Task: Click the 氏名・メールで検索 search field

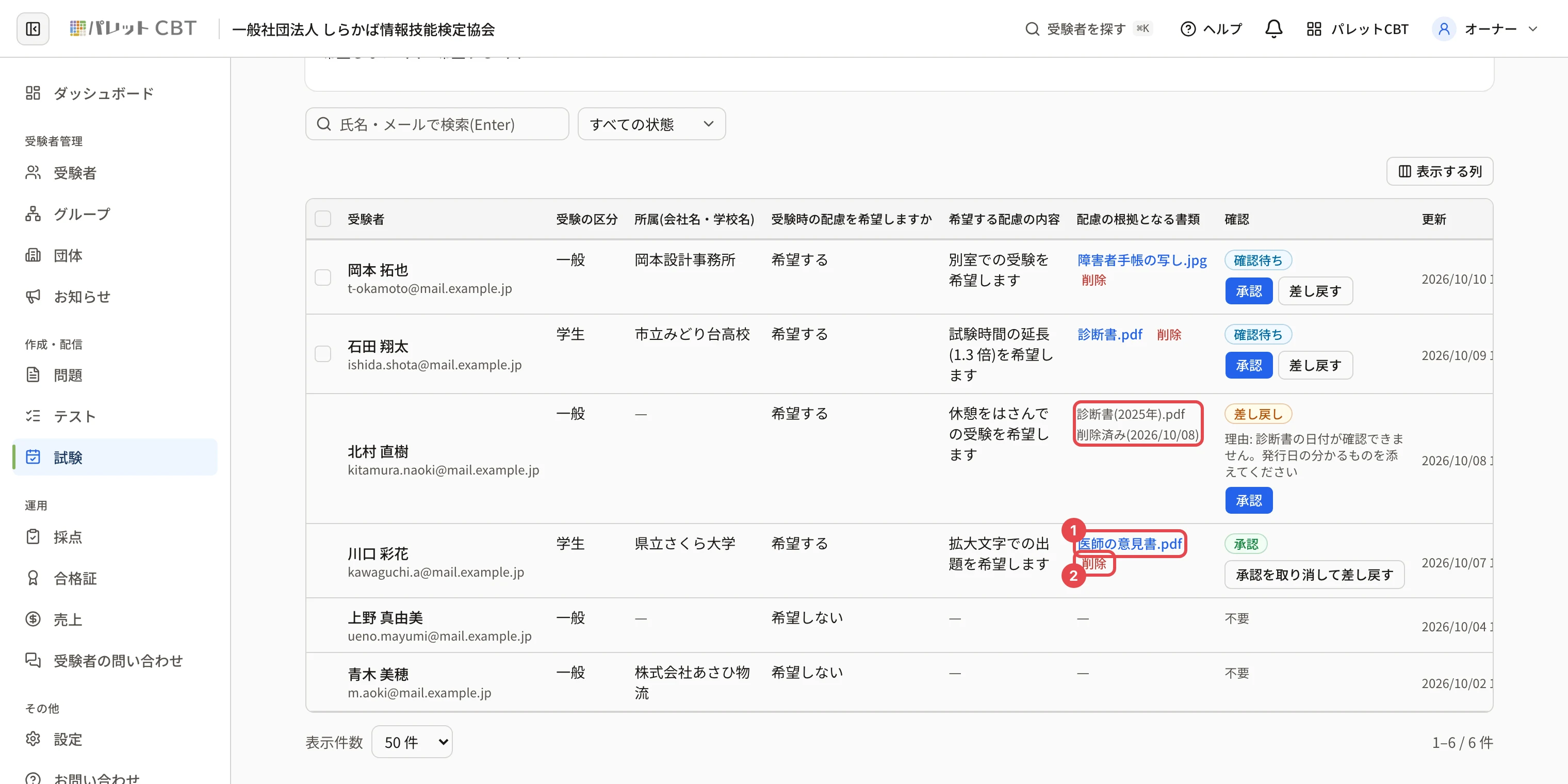Action: click(x=437, y=124)
